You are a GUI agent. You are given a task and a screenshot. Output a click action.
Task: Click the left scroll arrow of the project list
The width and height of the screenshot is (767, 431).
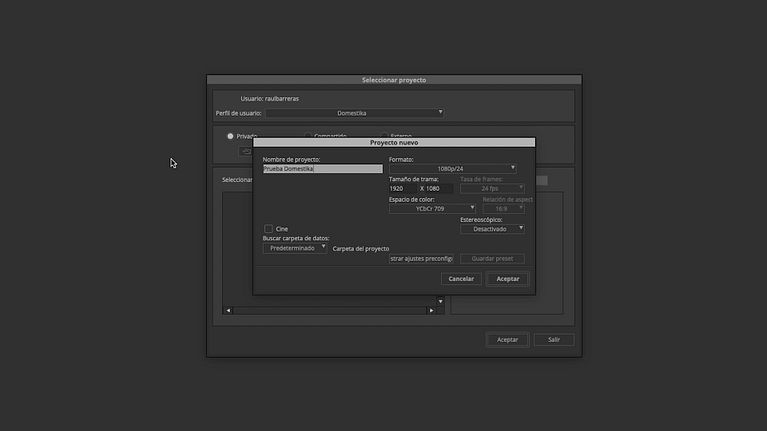[x=228, y=311]
